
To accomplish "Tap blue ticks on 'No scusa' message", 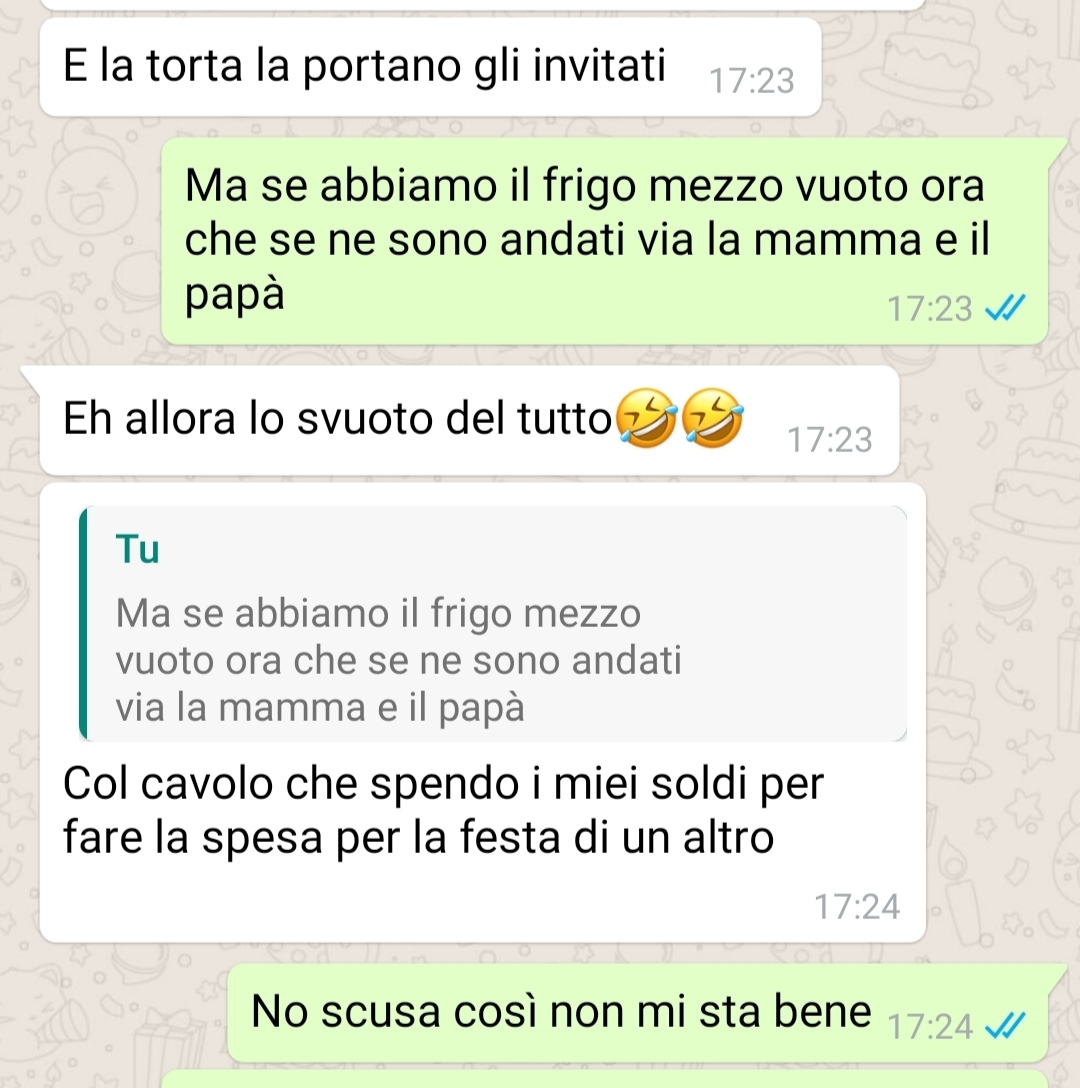I will coord(1005,1026).
